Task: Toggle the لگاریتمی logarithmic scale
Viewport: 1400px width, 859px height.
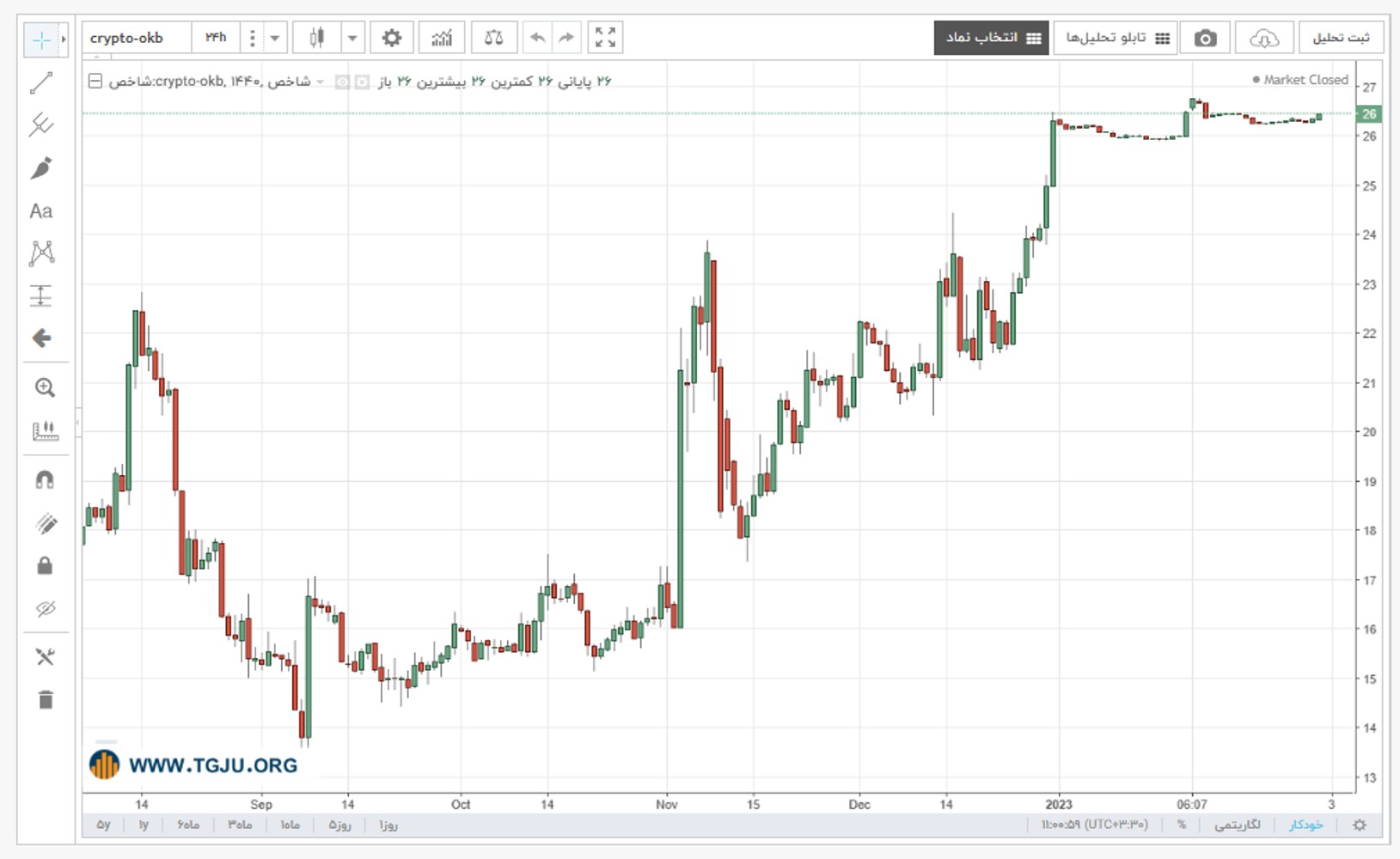Action: click(x=1238, y=825)
